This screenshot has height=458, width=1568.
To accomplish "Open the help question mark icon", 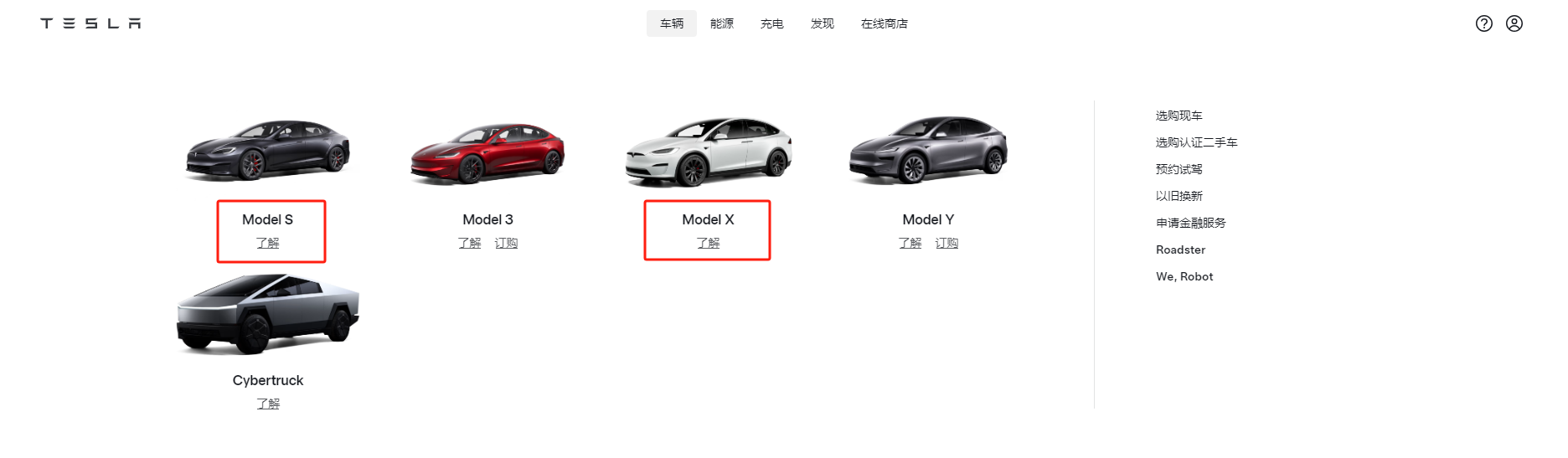I will click(x=1484, y=23).
